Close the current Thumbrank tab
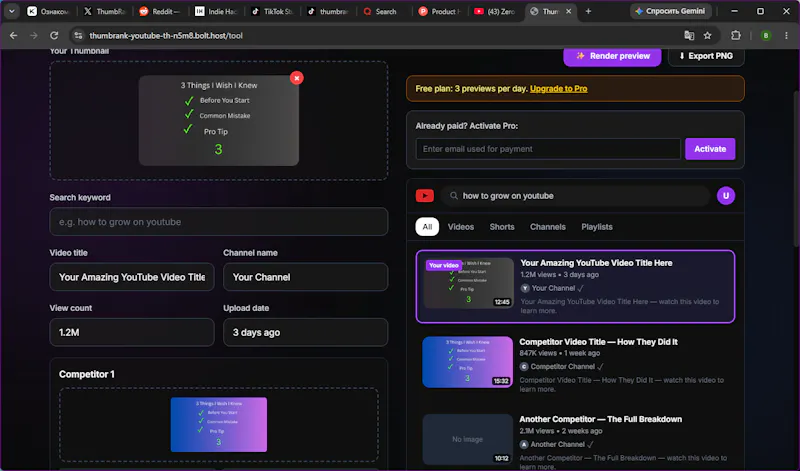The width and height of the screenshot is (800, 471). point(568,11)
